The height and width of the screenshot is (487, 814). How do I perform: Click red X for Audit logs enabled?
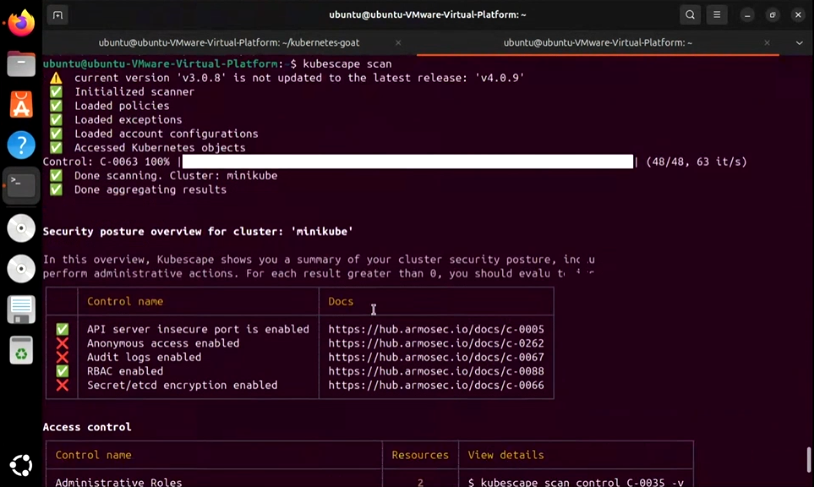coord(62,357)
